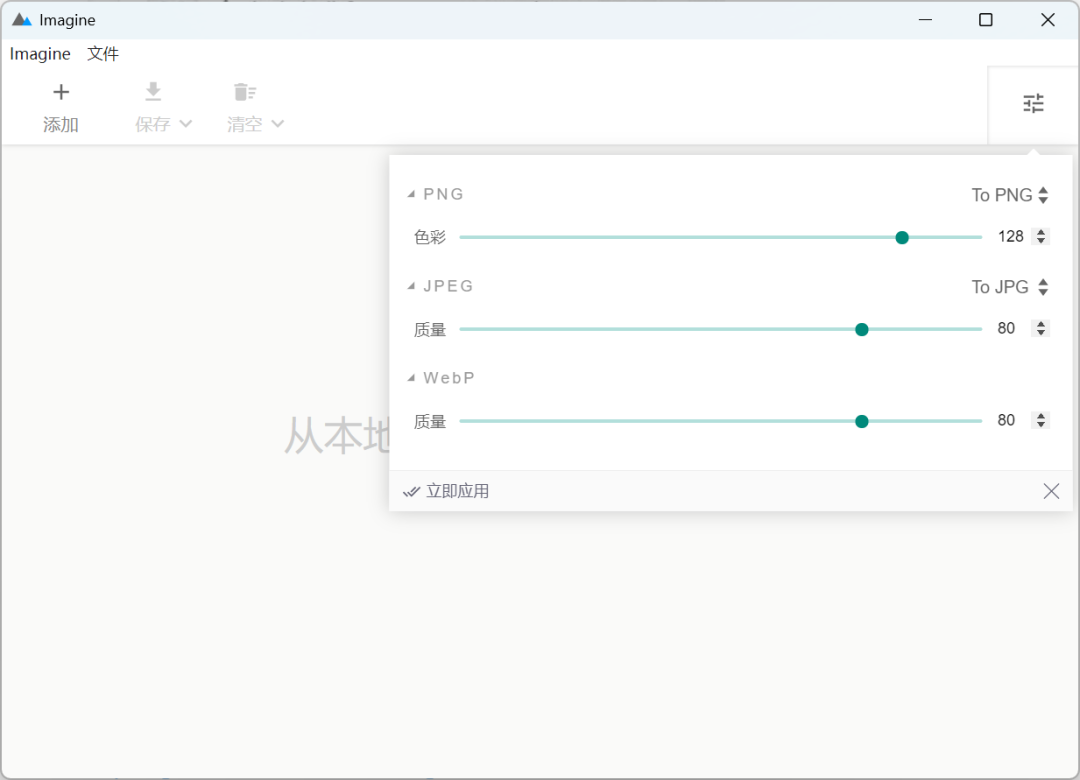Click the JPEG 质量 value stepper
The width and height of the screenshot is (1080, 780).
click(x=1041, y=328)
